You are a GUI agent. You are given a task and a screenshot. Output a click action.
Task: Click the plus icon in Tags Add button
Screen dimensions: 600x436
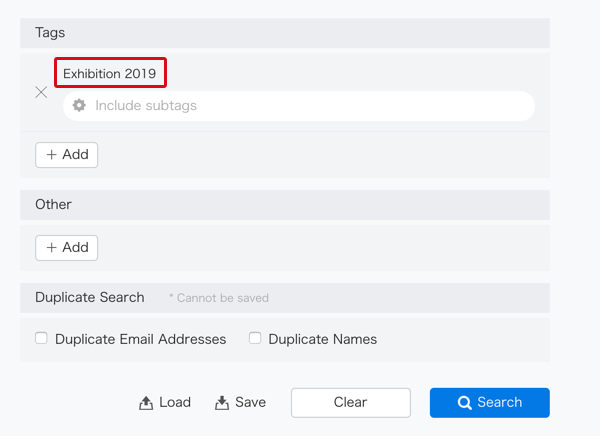click(x=51, y=155)
